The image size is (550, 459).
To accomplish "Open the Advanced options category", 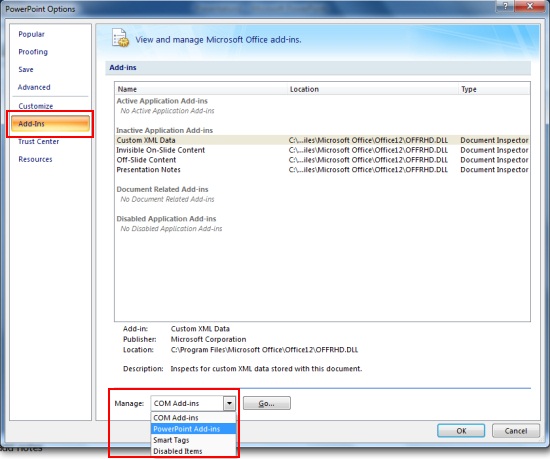I will pos(34,87).
